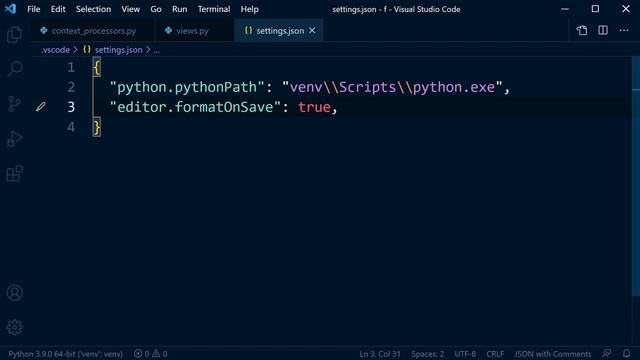Screen dimensions: 640x360
Task: Open the notifications bell in status bar
Action: (x=627, y=353)
